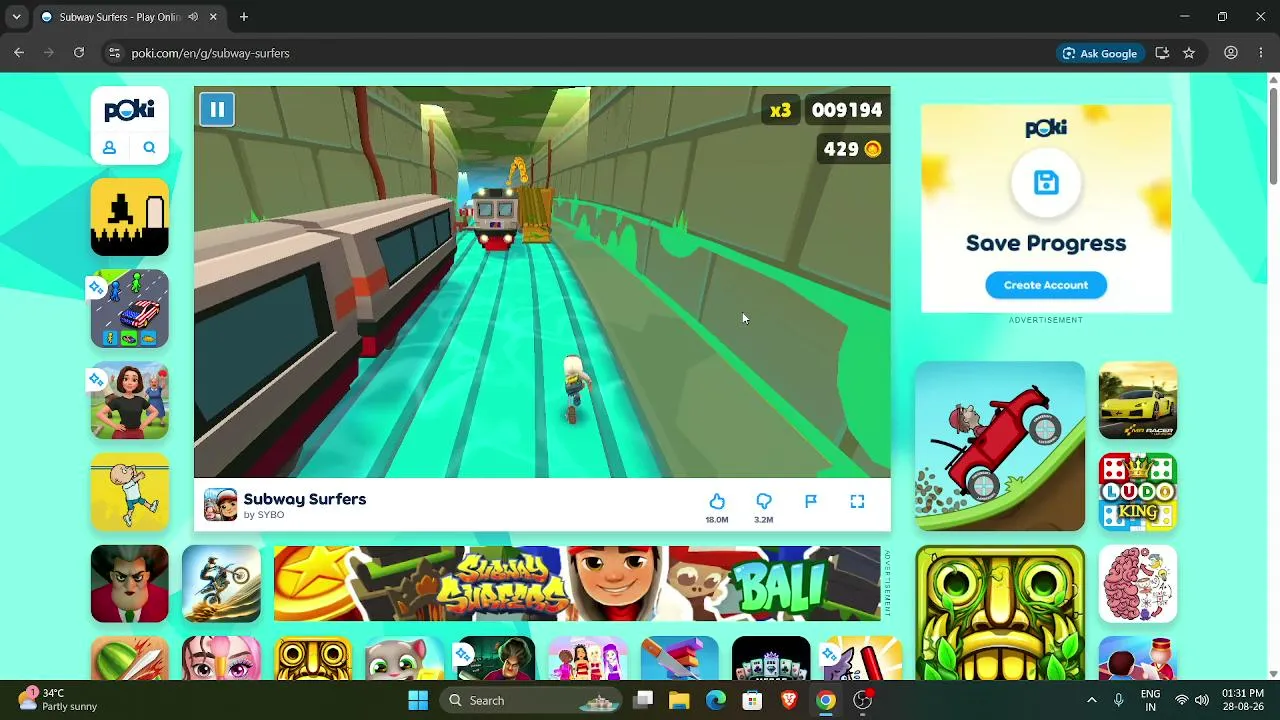Bookmark this page with the star icon

(1189, 53)
